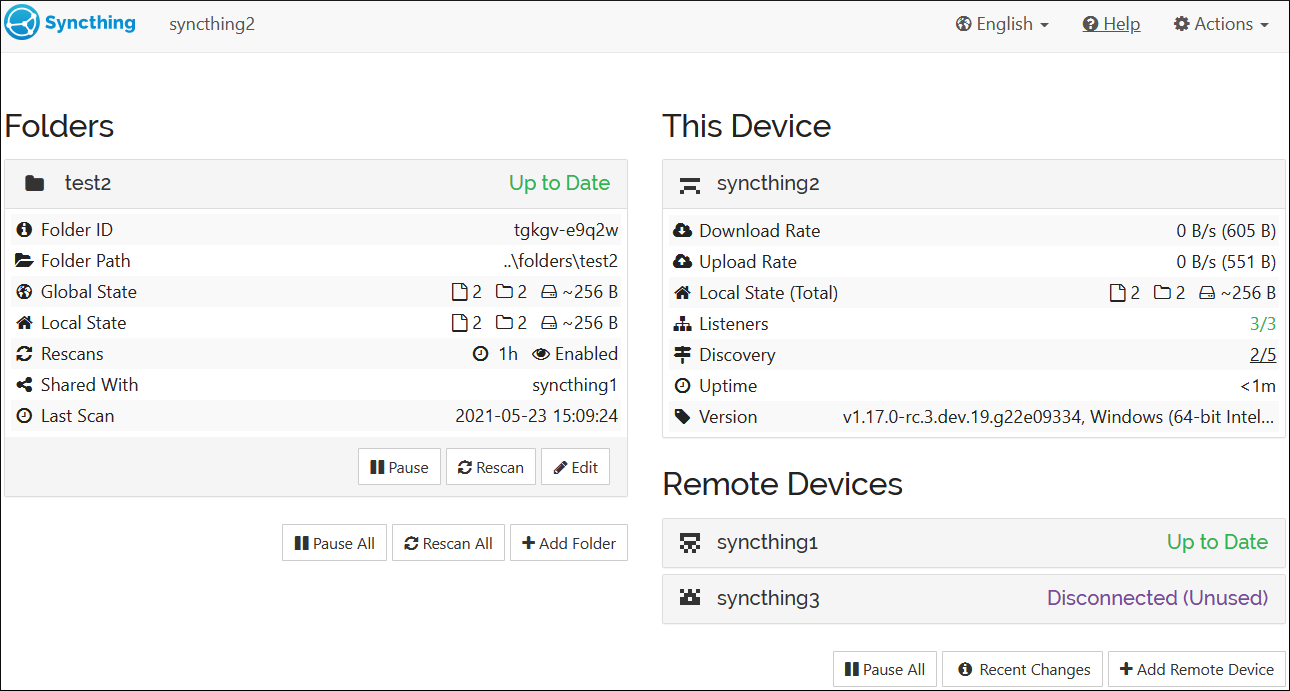Click the folder ID value tgkgv-e9q2w
Viewport: 1290px width, 691px height.
566,230
